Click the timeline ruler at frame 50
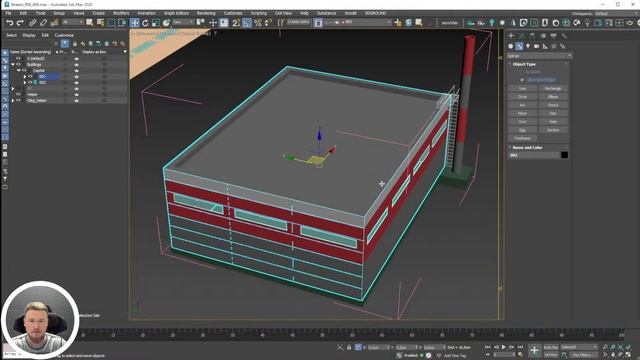The width and height of the screenshot is (640, 360). [x=322, y=335]
